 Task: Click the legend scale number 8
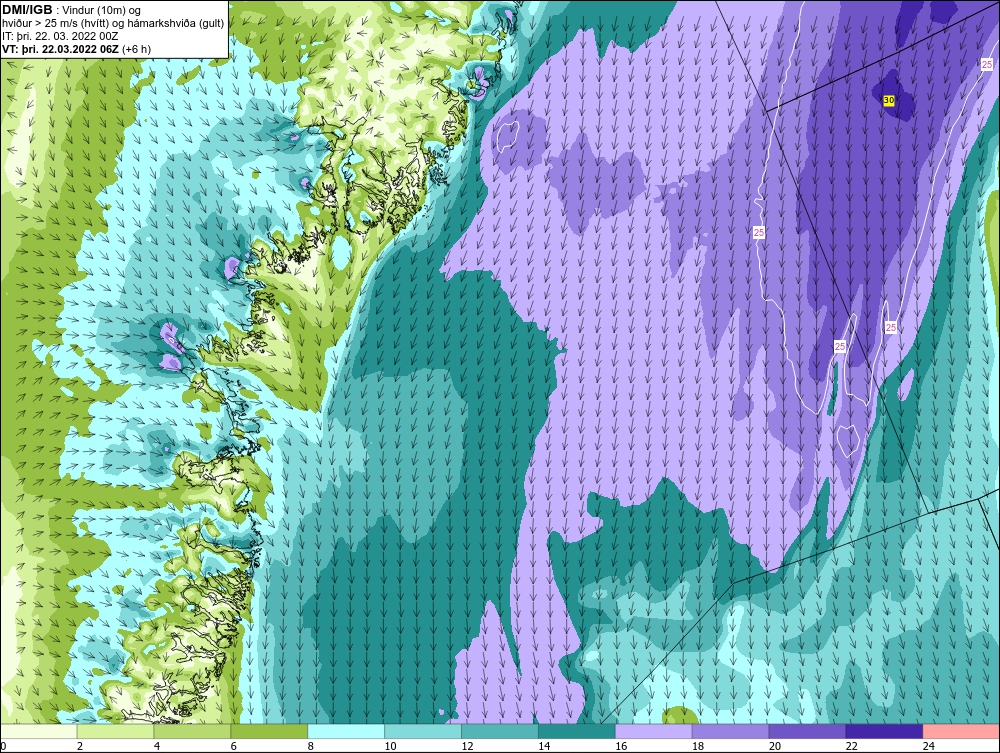[x=311, y=746]
